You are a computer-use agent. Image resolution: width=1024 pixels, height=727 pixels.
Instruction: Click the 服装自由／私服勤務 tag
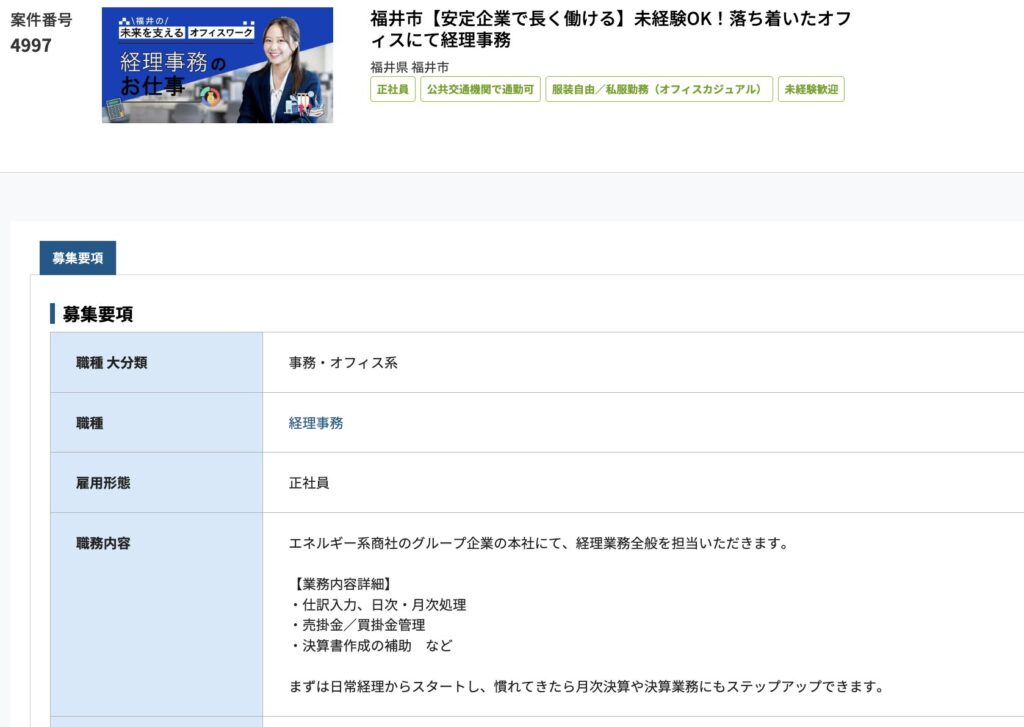pyautogui.click(x=658, y=89)
